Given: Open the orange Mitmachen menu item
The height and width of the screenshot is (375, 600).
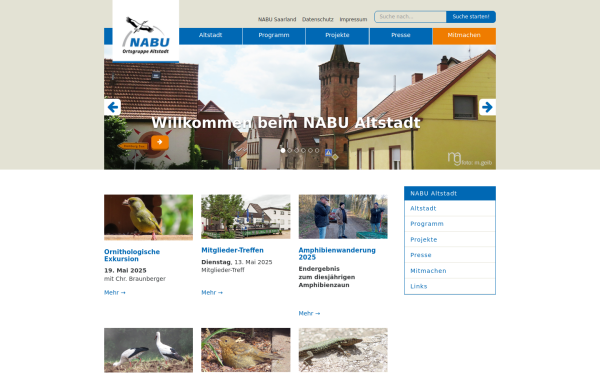Looking at the screenshot, I should coord(464,36).
